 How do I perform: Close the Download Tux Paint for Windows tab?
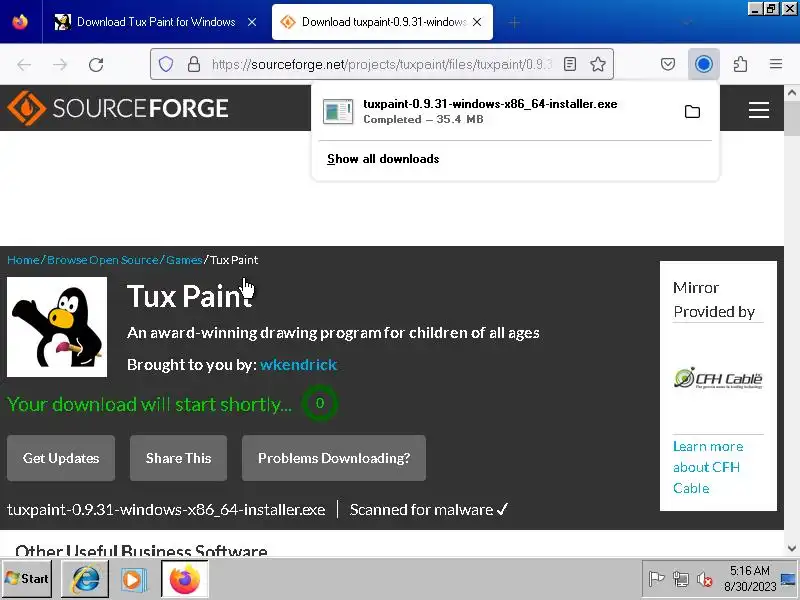(252, 22)
